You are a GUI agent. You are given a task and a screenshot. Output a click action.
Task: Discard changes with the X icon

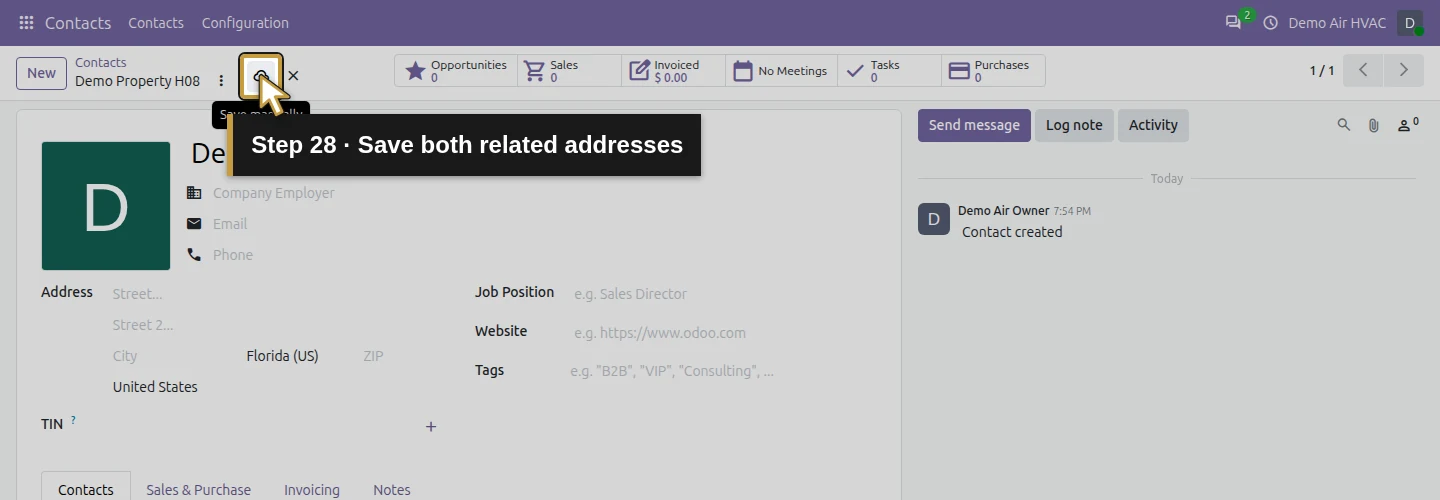coord(293,76)
